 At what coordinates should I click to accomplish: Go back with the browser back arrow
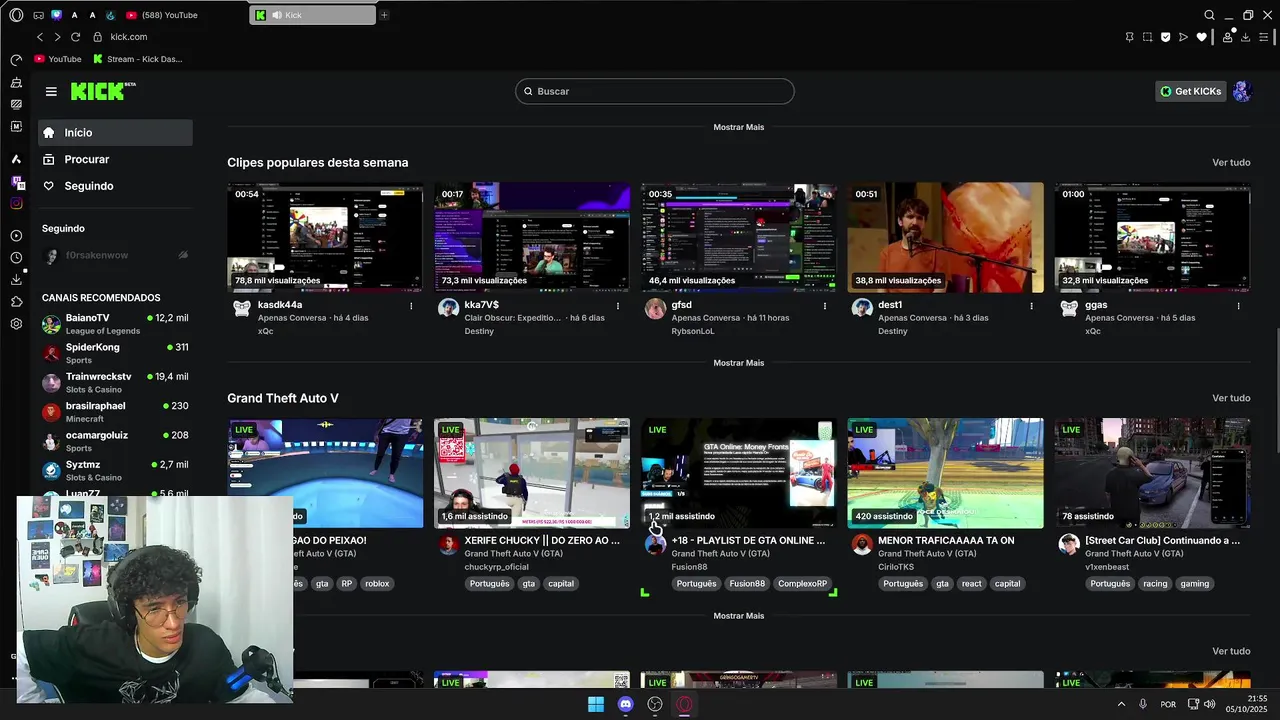point(40,37)
